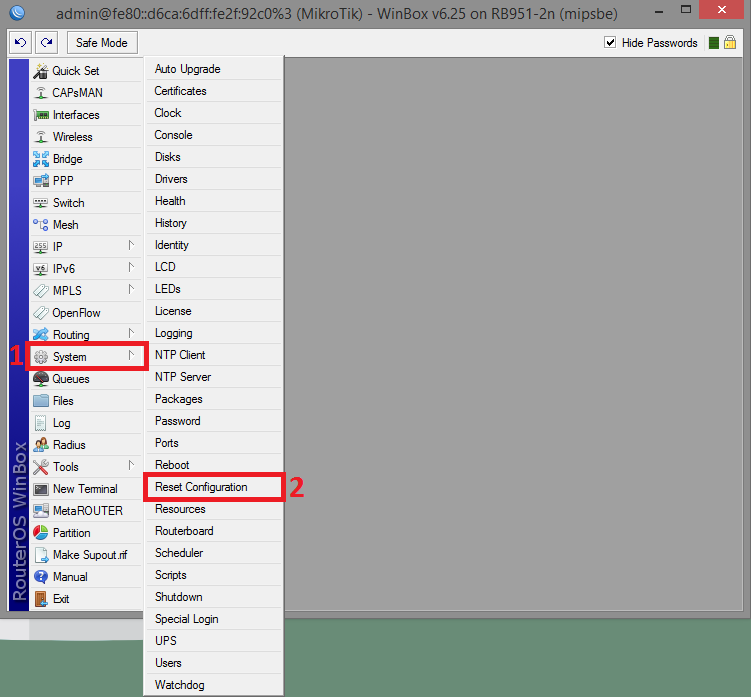Expand the System submenu arrow

click(131, 355)
